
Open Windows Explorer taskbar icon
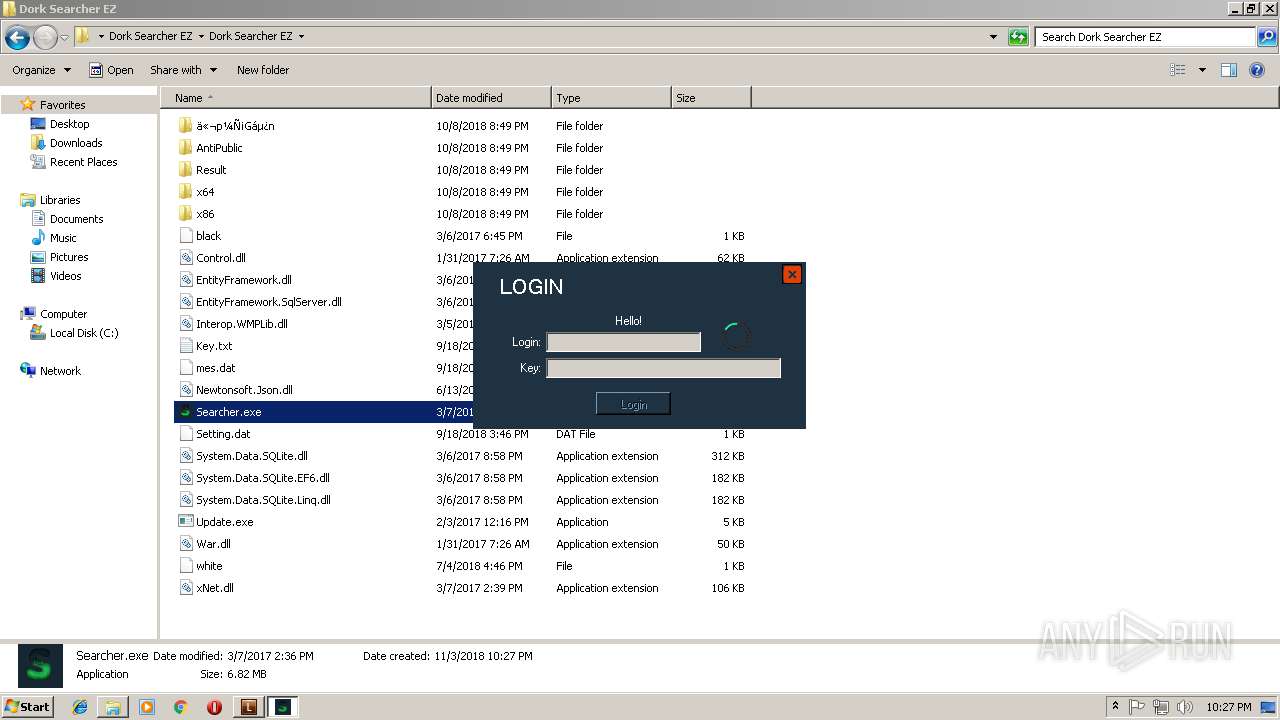coord(113,707)
